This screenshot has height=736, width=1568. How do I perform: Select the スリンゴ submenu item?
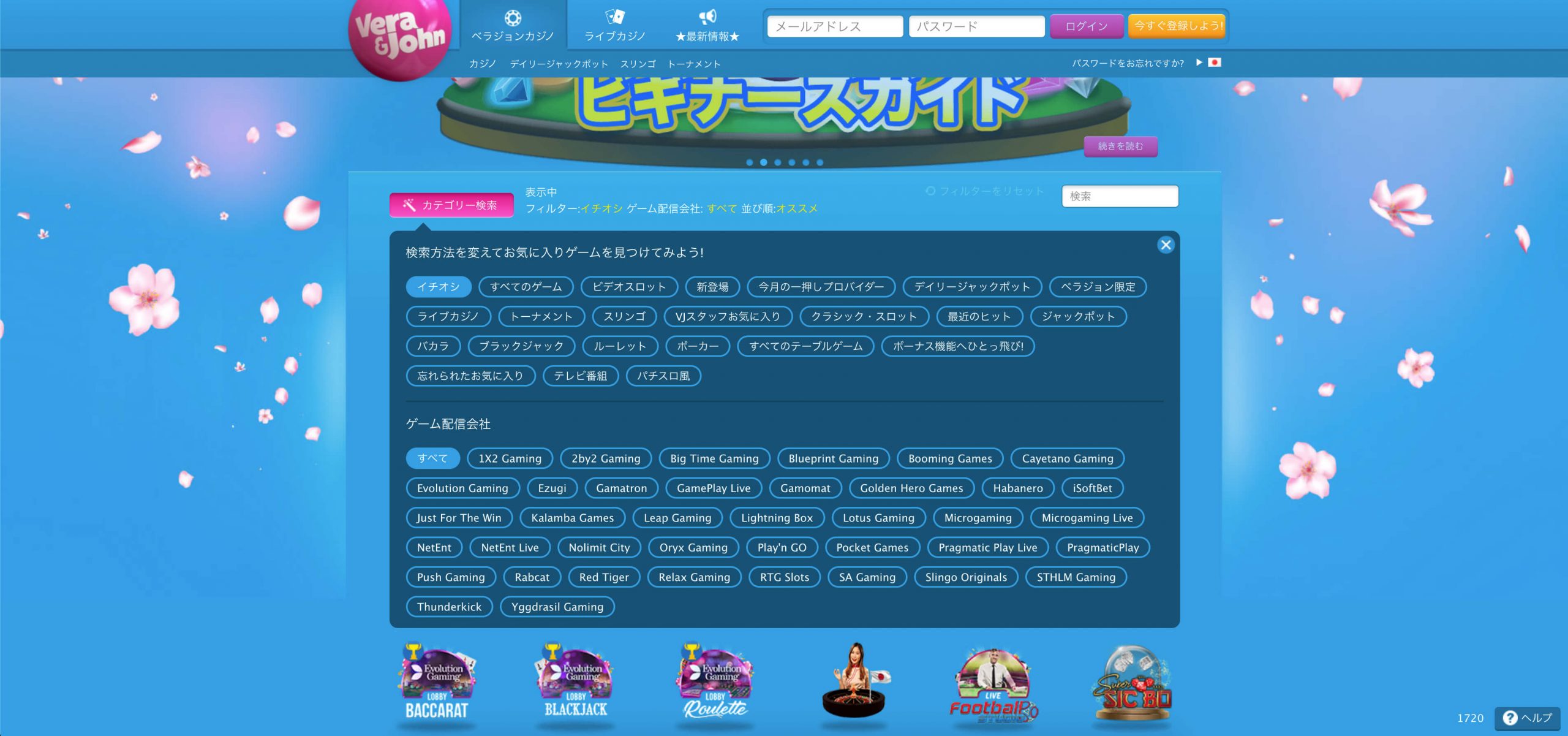(x=638, y=64)
